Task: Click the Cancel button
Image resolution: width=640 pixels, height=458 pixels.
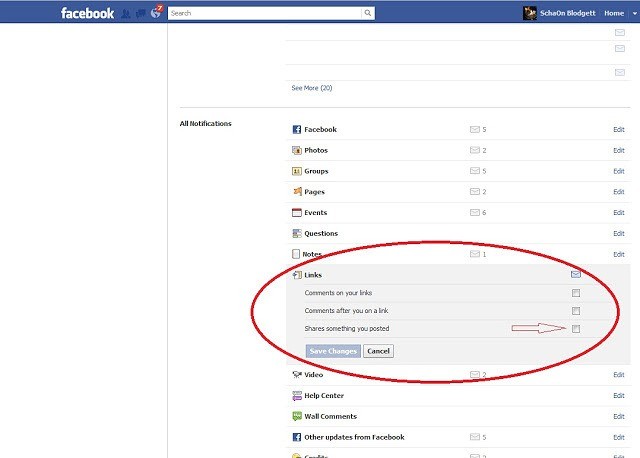Action: coord(378,351)
